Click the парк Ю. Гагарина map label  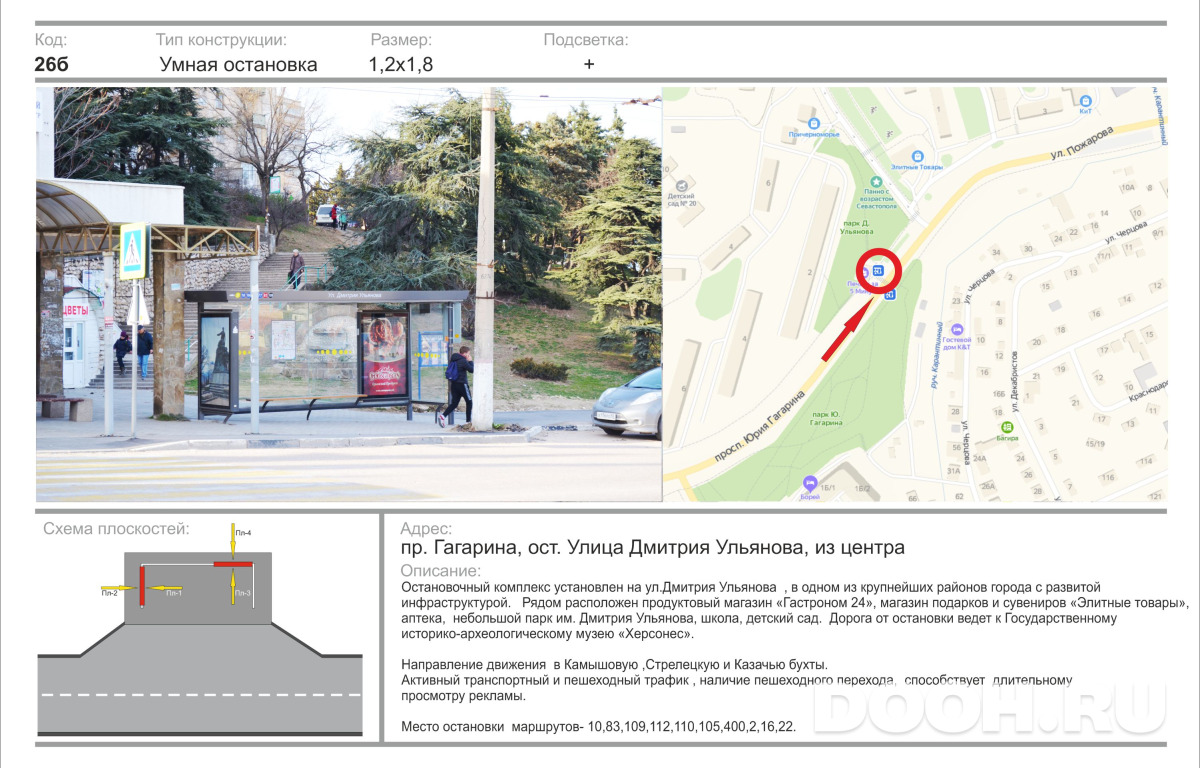826,418
